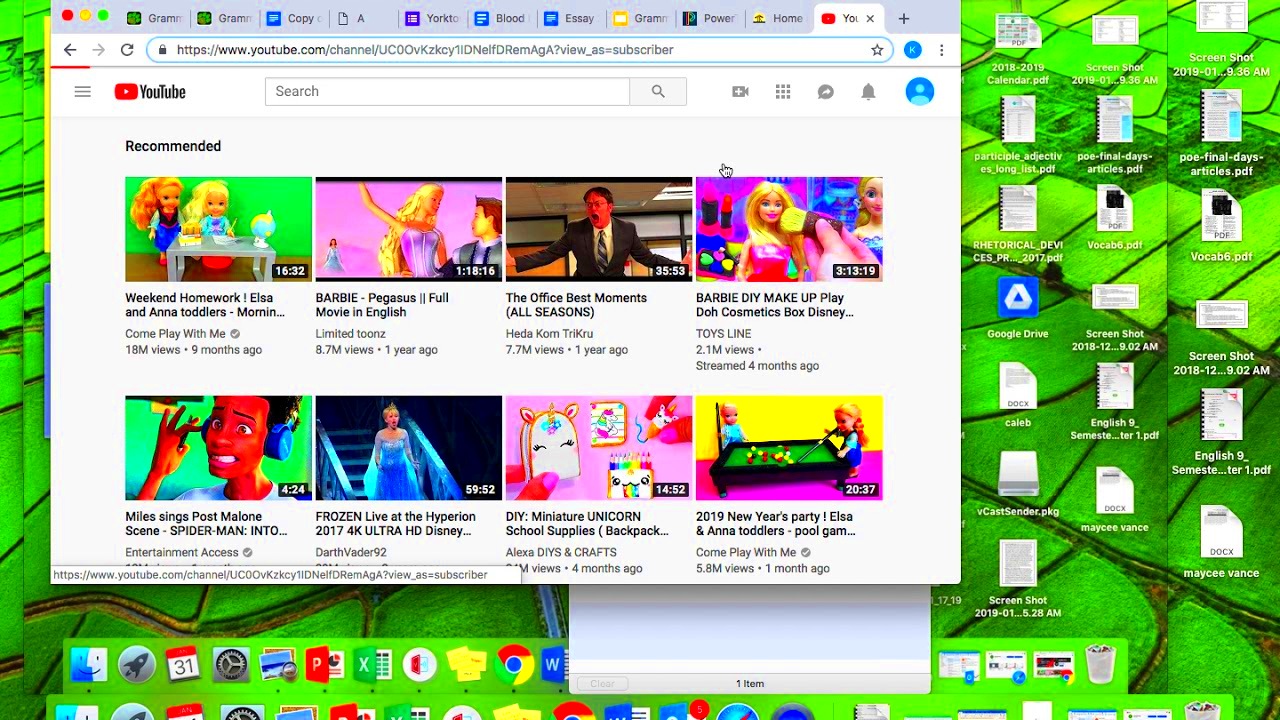The width and height of the screenshot is (1280, 720).
Task: Open BARBIE DIY MAKE UP thumbnail
Action: 789,229
